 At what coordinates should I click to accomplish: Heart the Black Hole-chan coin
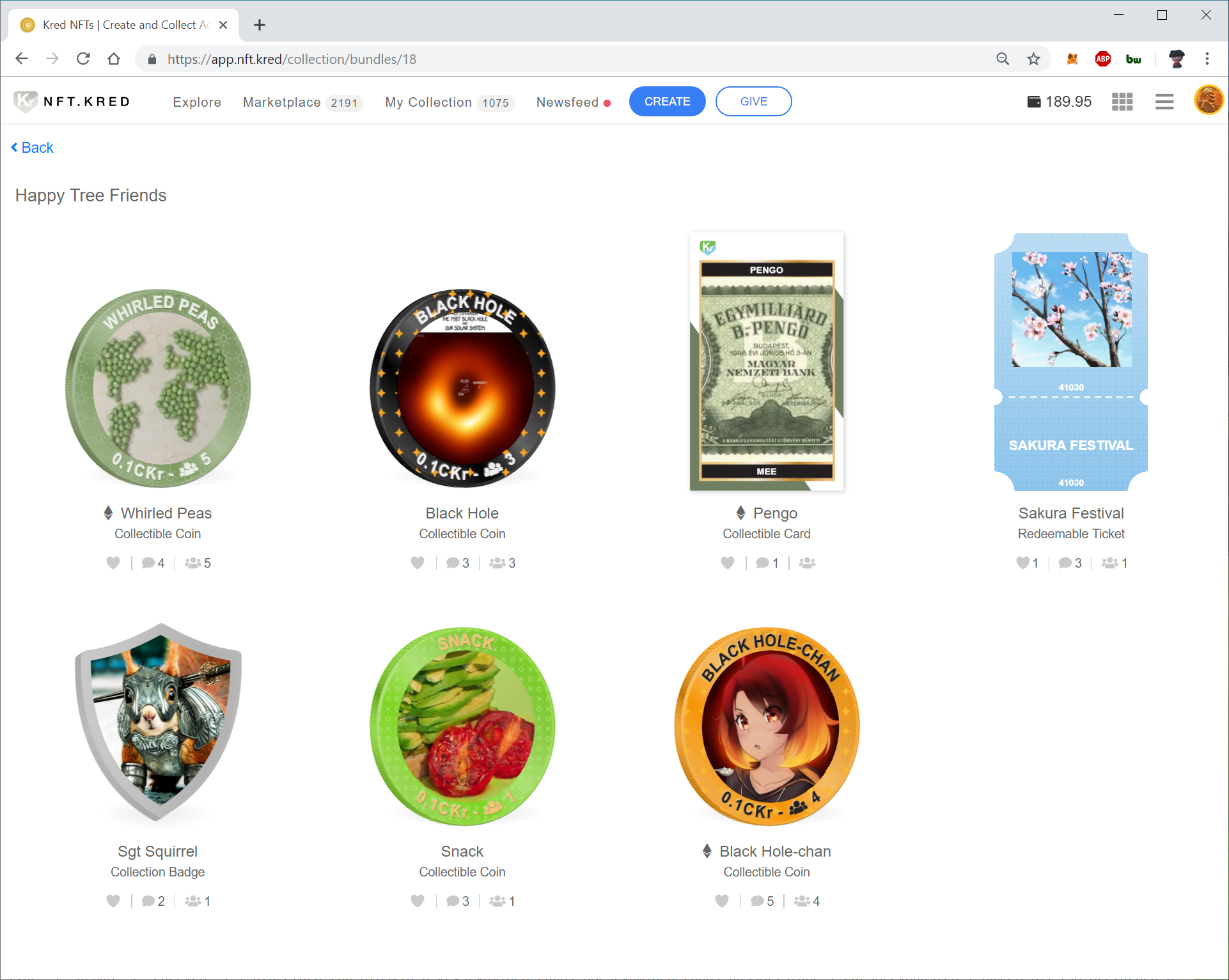pyautogui.click(x=722, y=901)
